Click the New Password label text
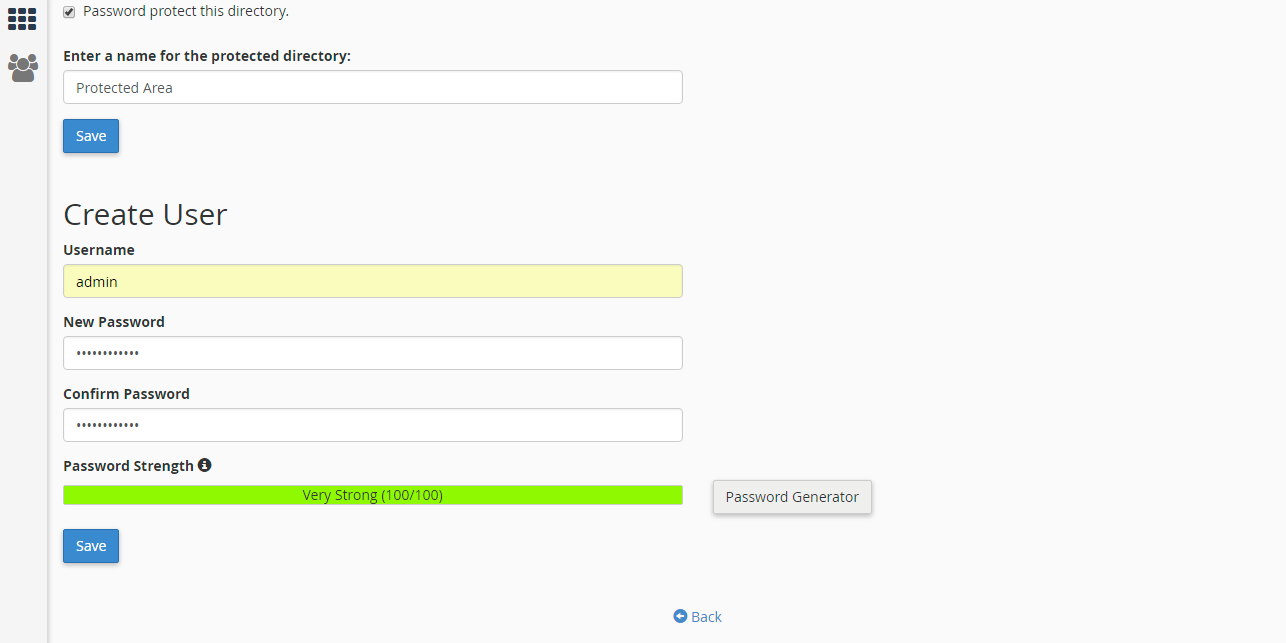The width and height of the screenshot is (1286, 643). click(114, 322)
